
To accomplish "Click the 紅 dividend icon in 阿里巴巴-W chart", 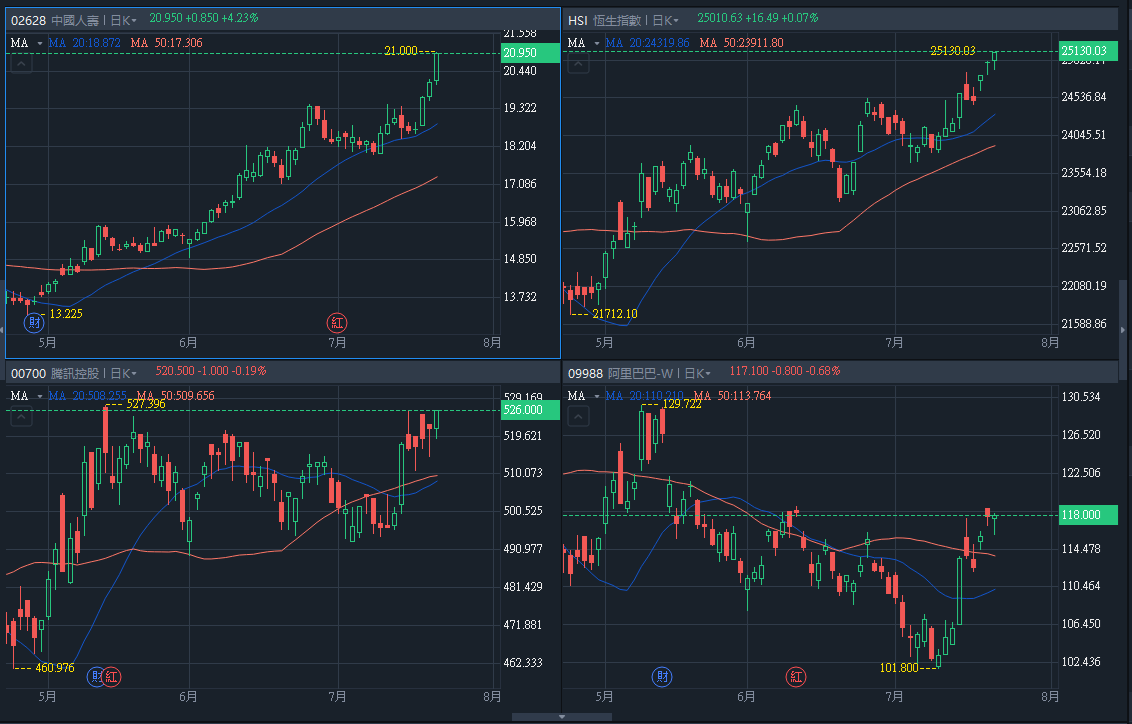I will (x=796, y=676).
